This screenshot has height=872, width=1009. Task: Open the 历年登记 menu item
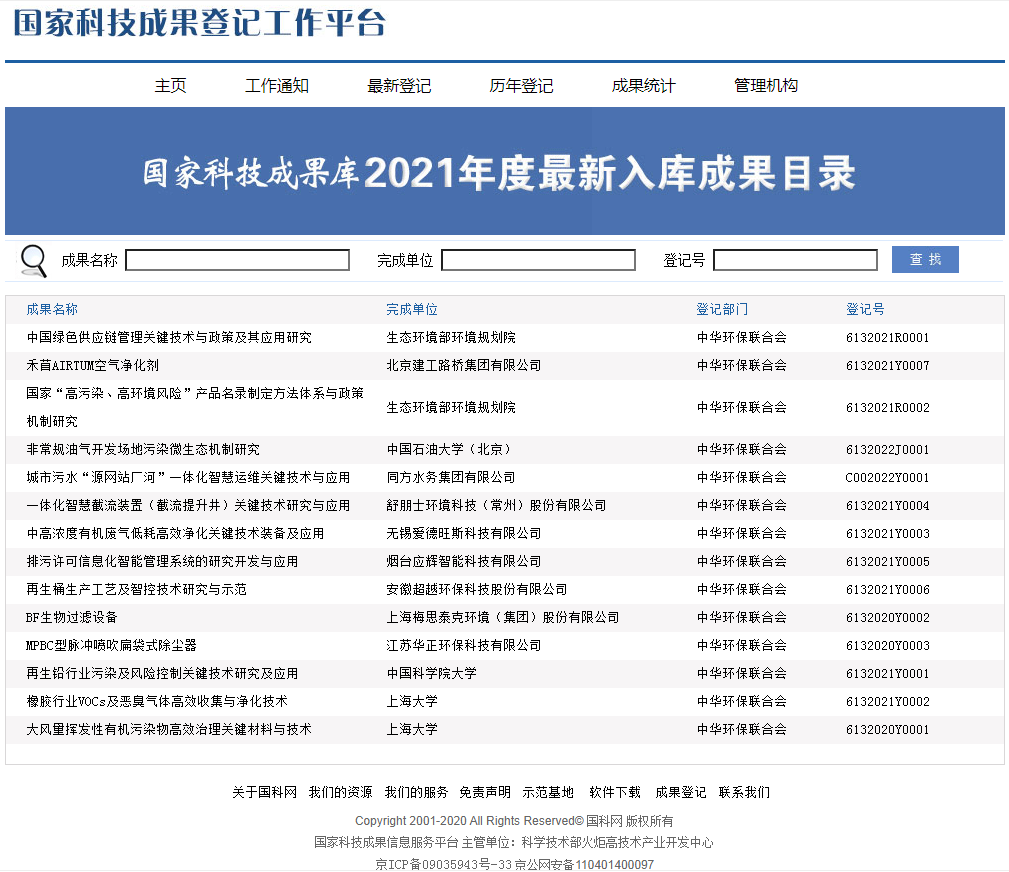[x=521, y=86]
